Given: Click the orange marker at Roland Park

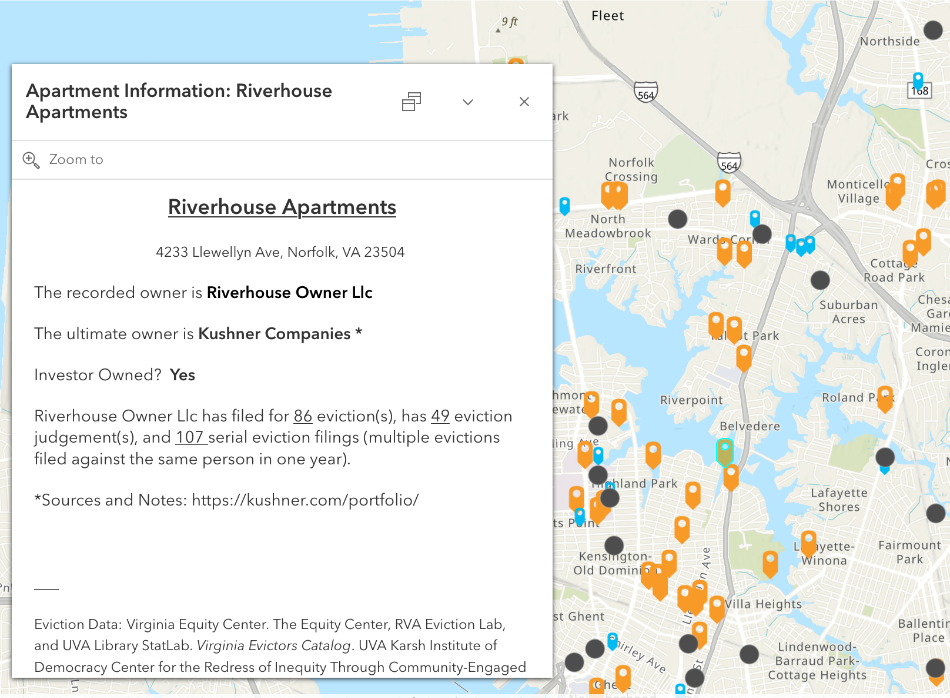Looking at the screenshot, I should point(885,399).
